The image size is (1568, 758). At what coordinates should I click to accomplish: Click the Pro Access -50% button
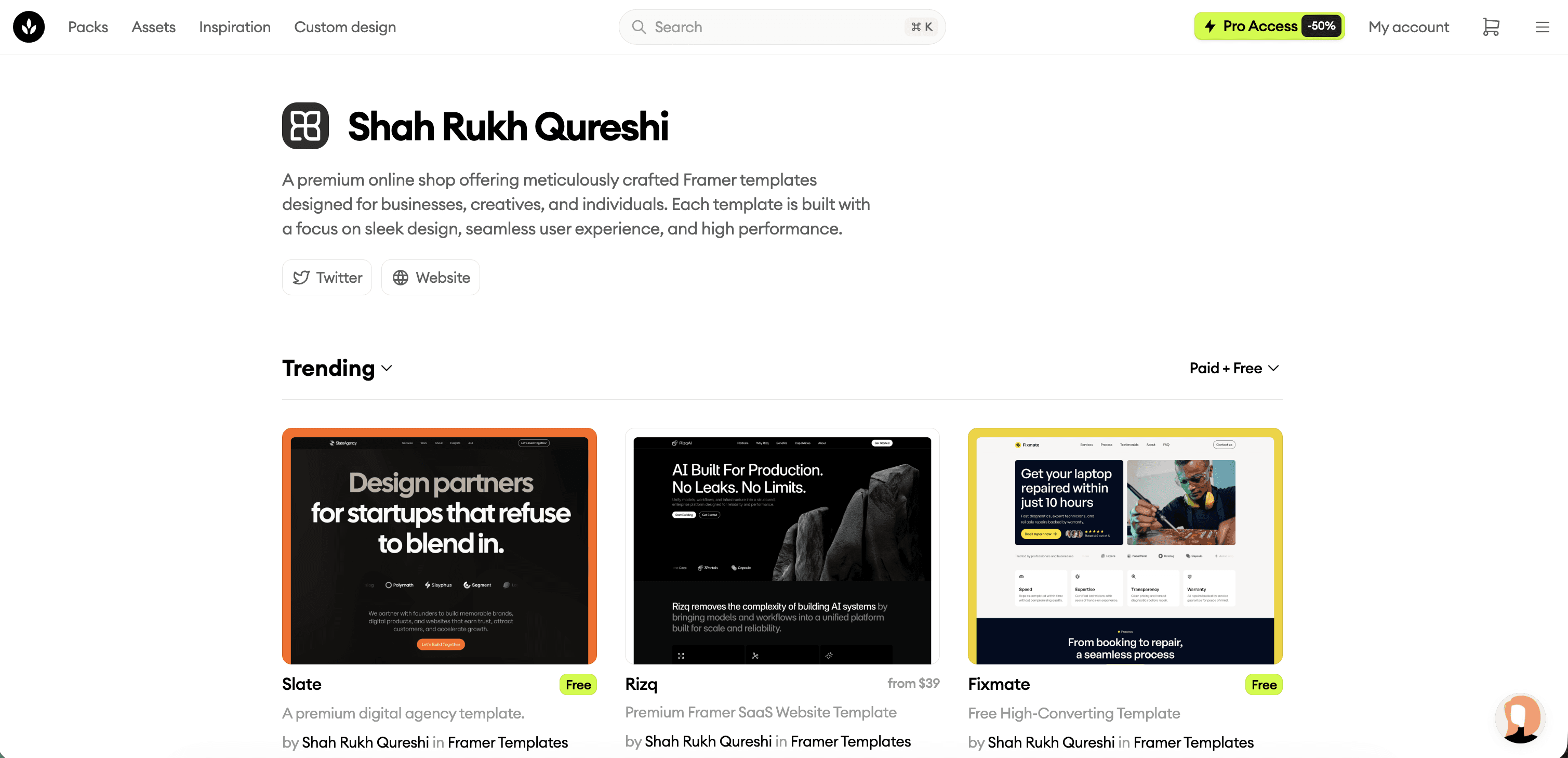1269,26
